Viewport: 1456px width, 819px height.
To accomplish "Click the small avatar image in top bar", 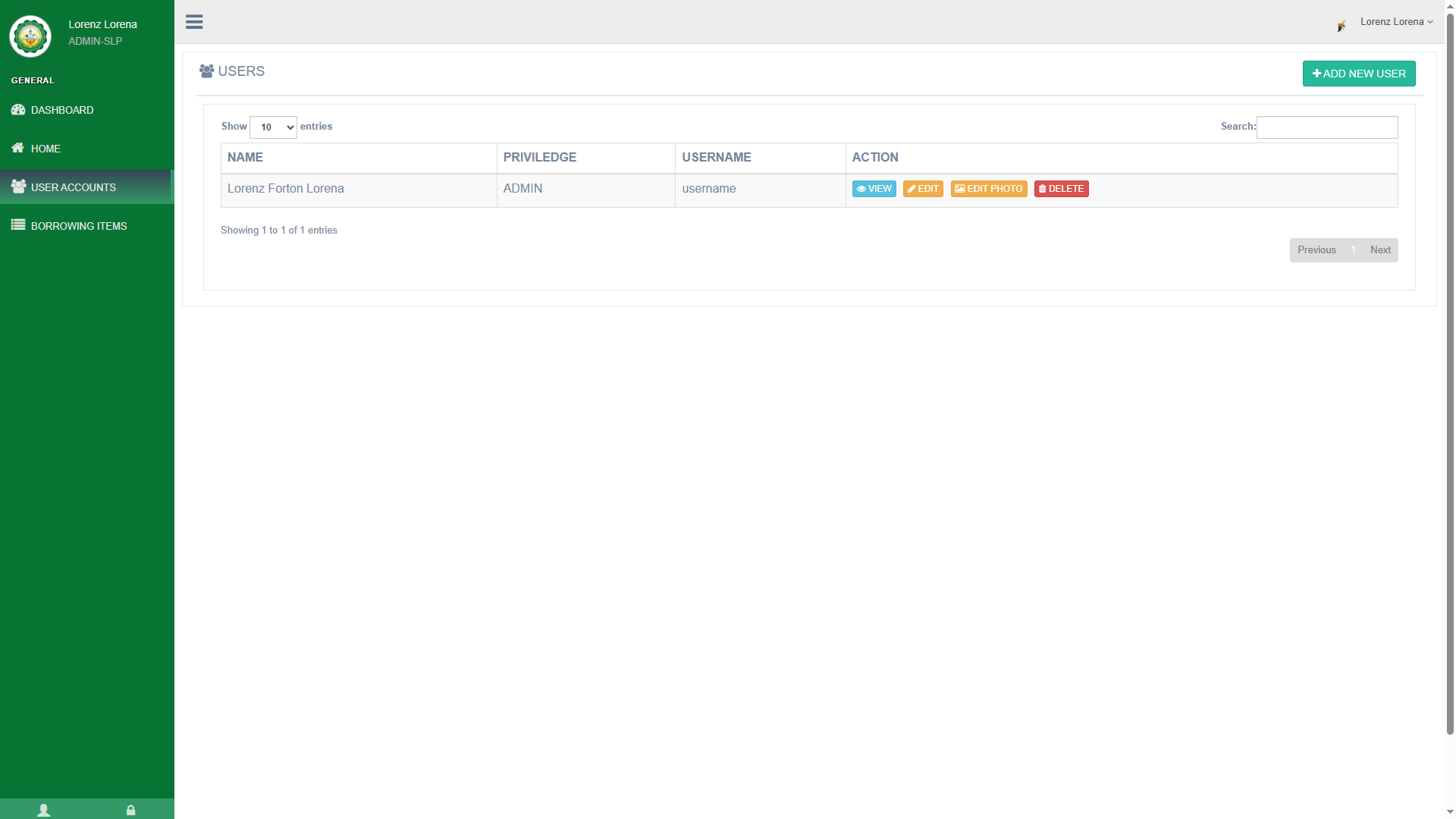I will pyautogui.click(x=1341, y=26).
